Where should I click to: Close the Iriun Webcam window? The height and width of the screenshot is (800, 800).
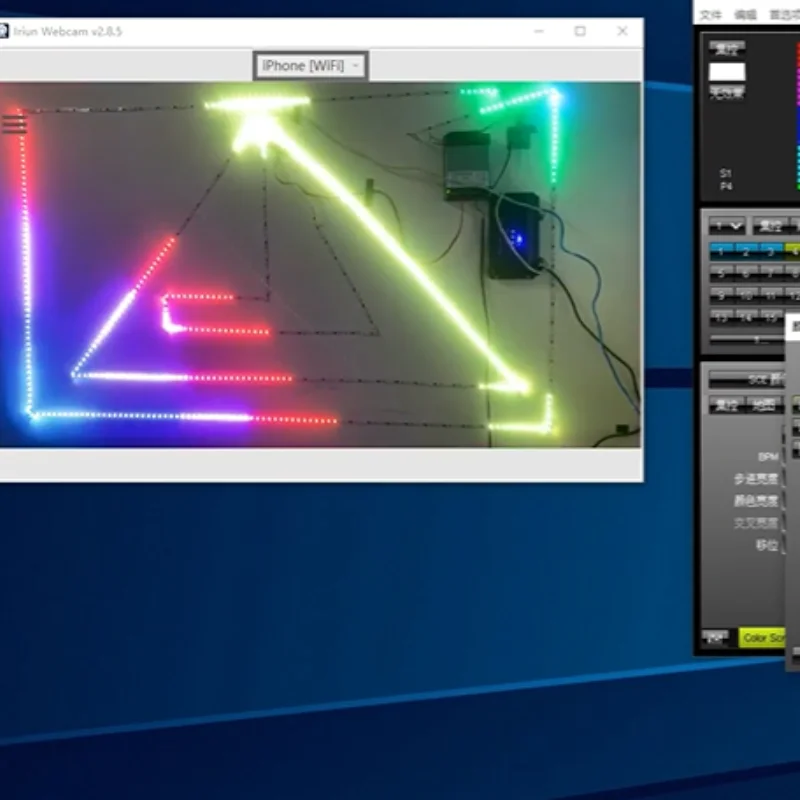622,31
